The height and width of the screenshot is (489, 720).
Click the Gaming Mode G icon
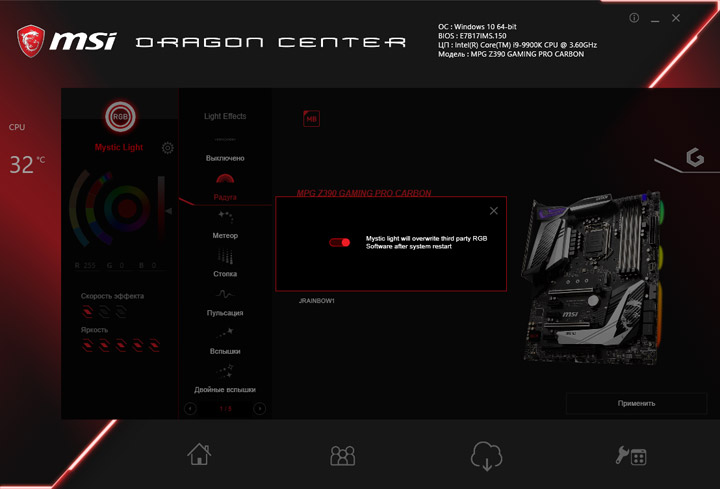[x=695, y=157]
